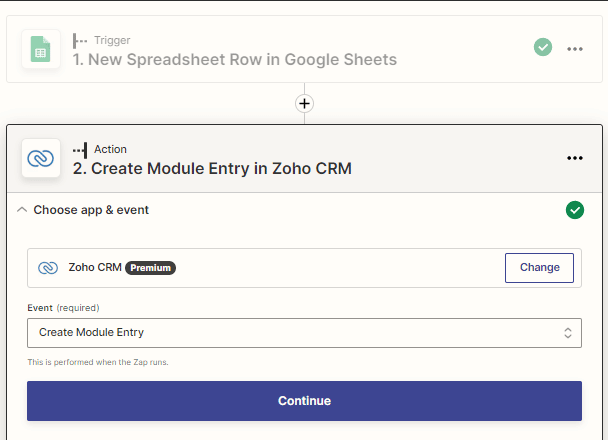Open the trigger step three-dot menu
The width and height of the screenshot is (608, 440).
[575, 49]
